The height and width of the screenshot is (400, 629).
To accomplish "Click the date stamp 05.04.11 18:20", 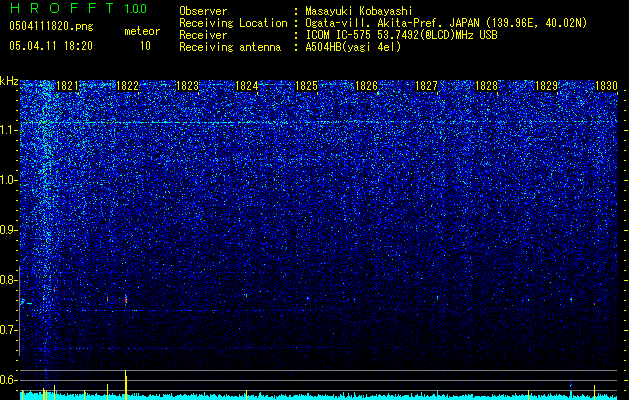I will point(51,46).
